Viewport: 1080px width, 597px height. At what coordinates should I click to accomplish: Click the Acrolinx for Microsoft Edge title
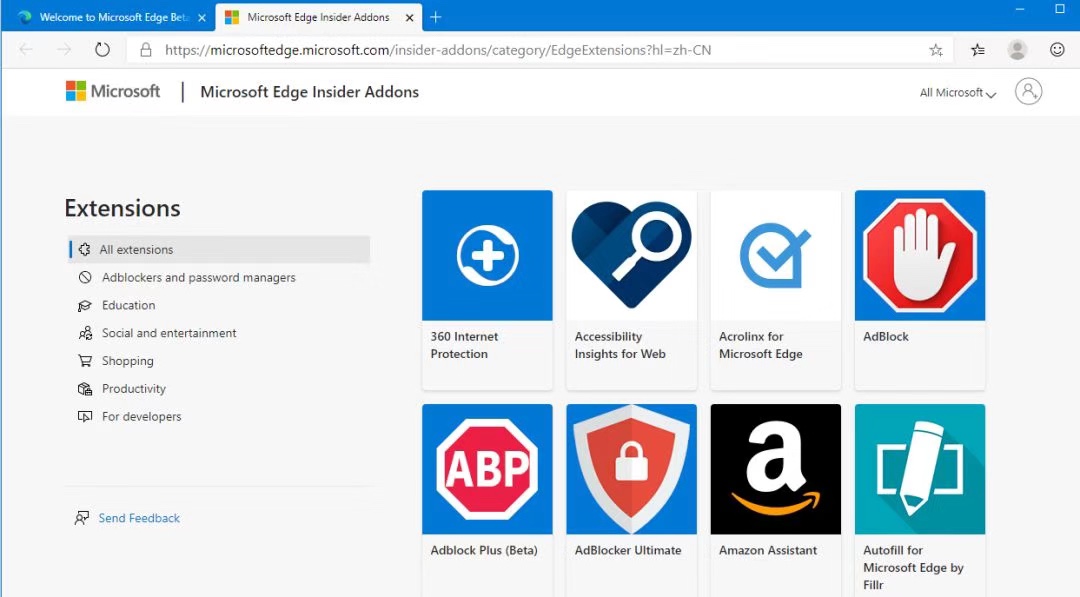point(761,345)
